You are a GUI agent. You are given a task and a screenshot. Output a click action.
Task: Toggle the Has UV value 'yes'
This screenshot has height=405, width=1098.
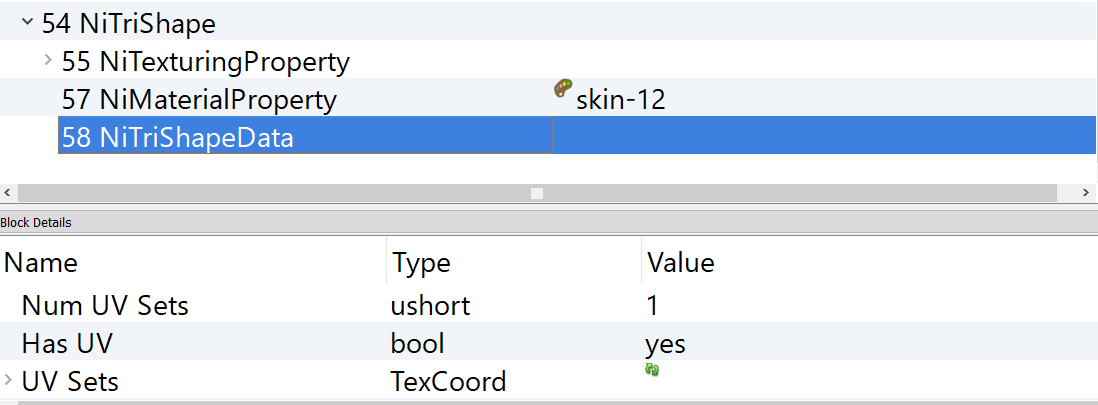pyautogui.click(x=665, y=344)
